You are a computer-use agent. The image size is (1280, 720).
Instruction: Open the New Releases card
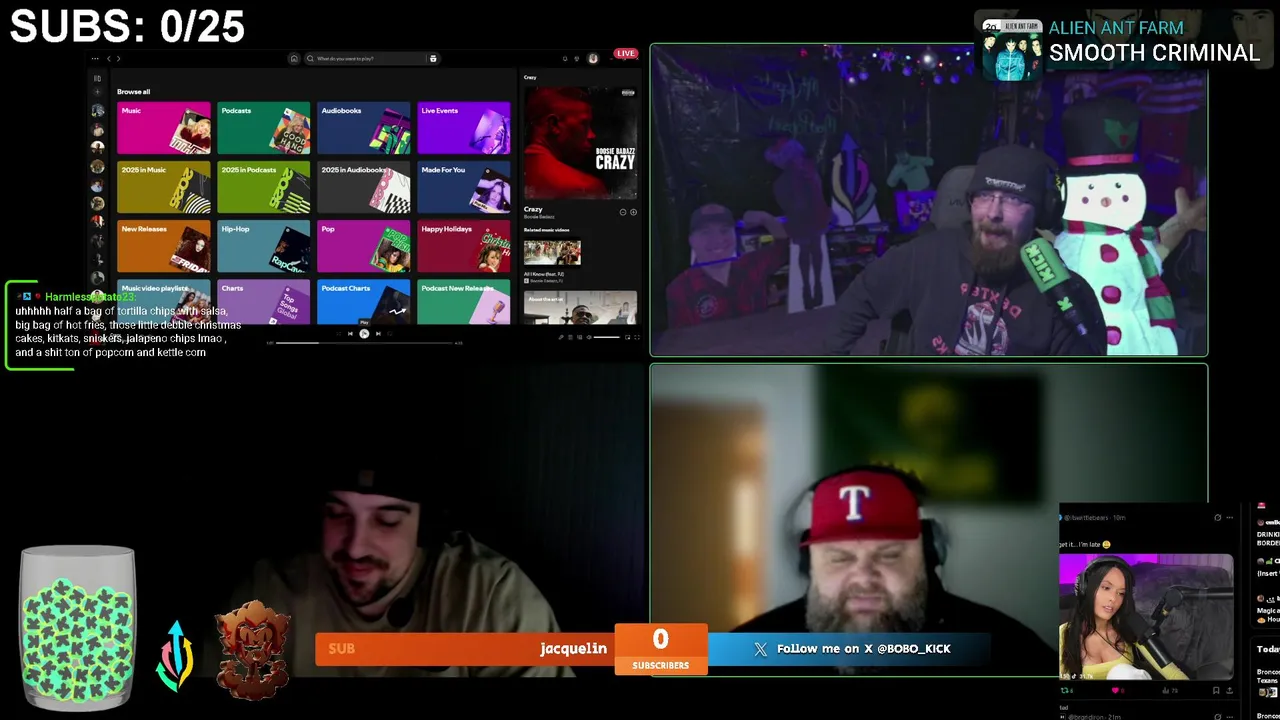[x=164, y=246]
